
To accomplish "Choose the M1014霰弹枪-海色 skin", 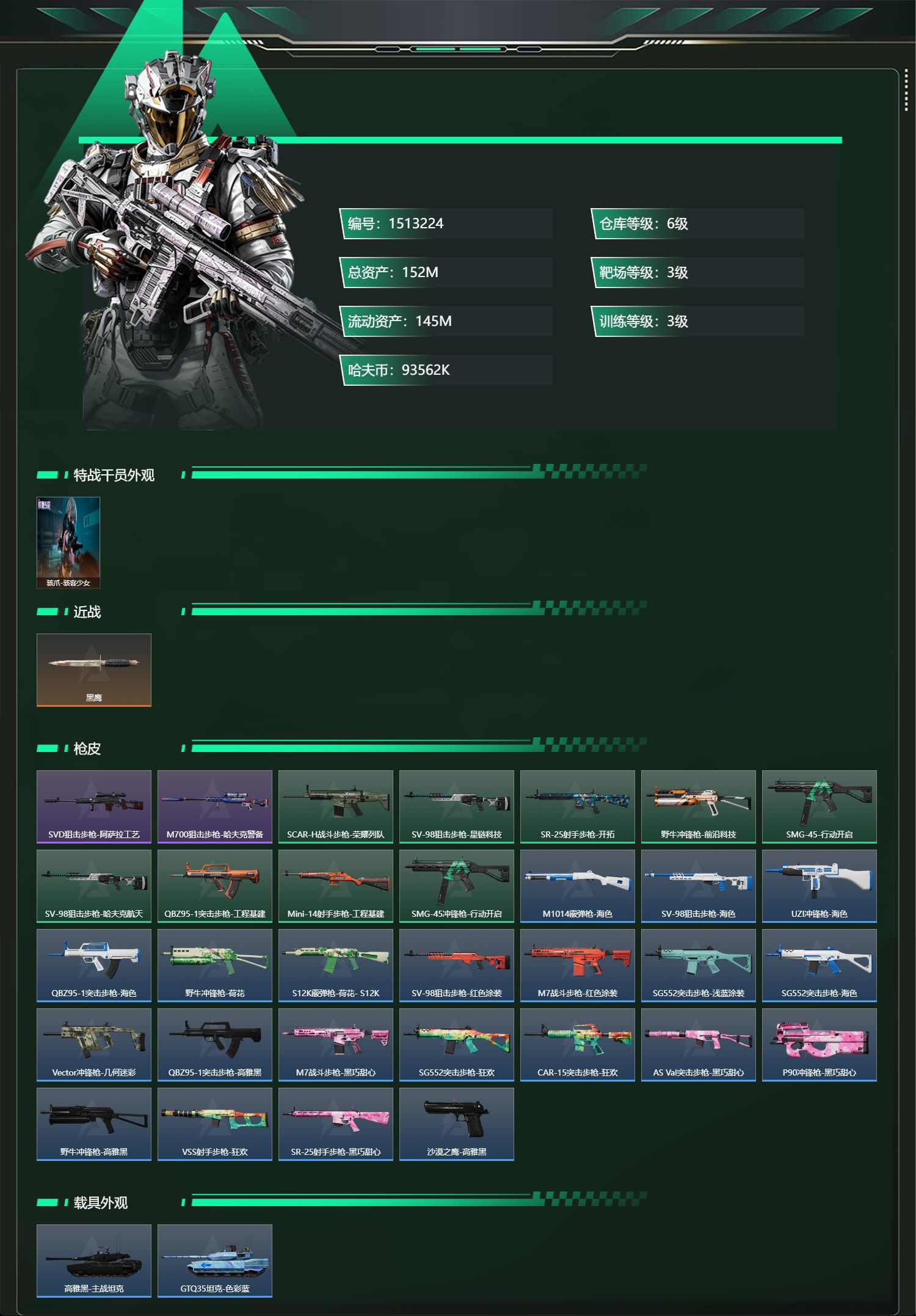I will [x=578, y=886].
